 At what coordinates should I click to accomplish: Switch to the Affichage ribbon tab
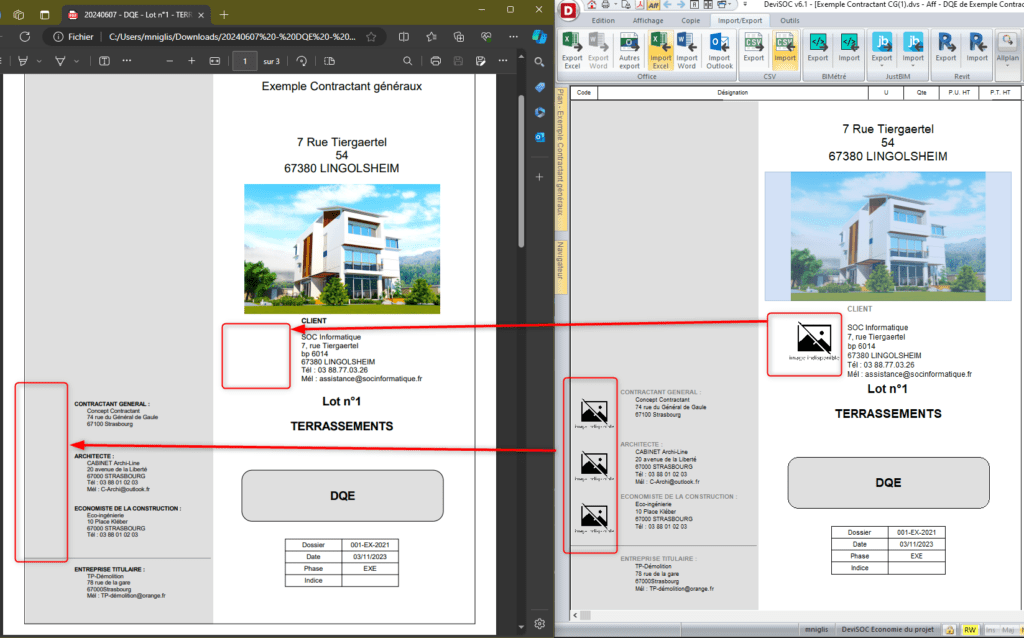click(648, 20)
